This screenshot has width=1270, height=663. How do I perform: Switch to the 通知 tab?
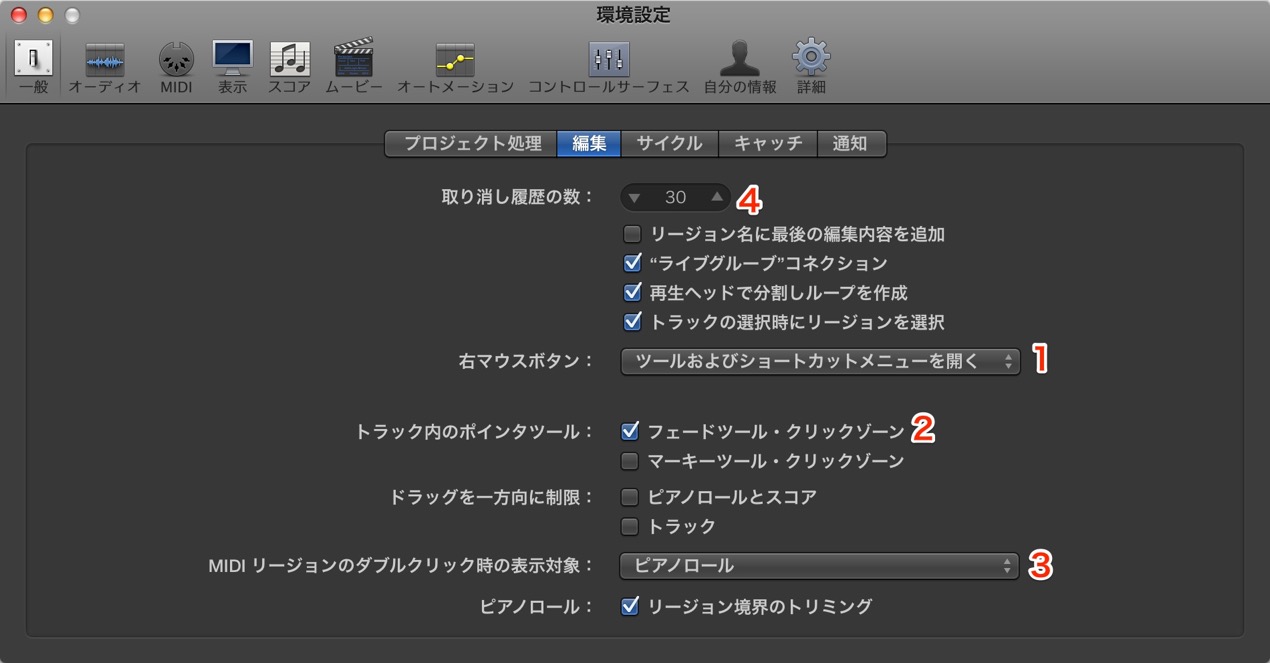pyautogui.click(x=851, y=143)
